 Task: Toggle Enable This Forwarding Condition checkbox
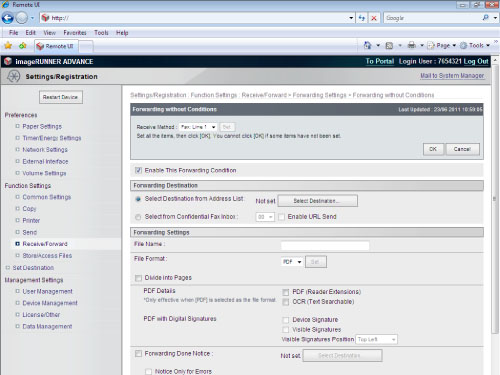tap(138, 170)
